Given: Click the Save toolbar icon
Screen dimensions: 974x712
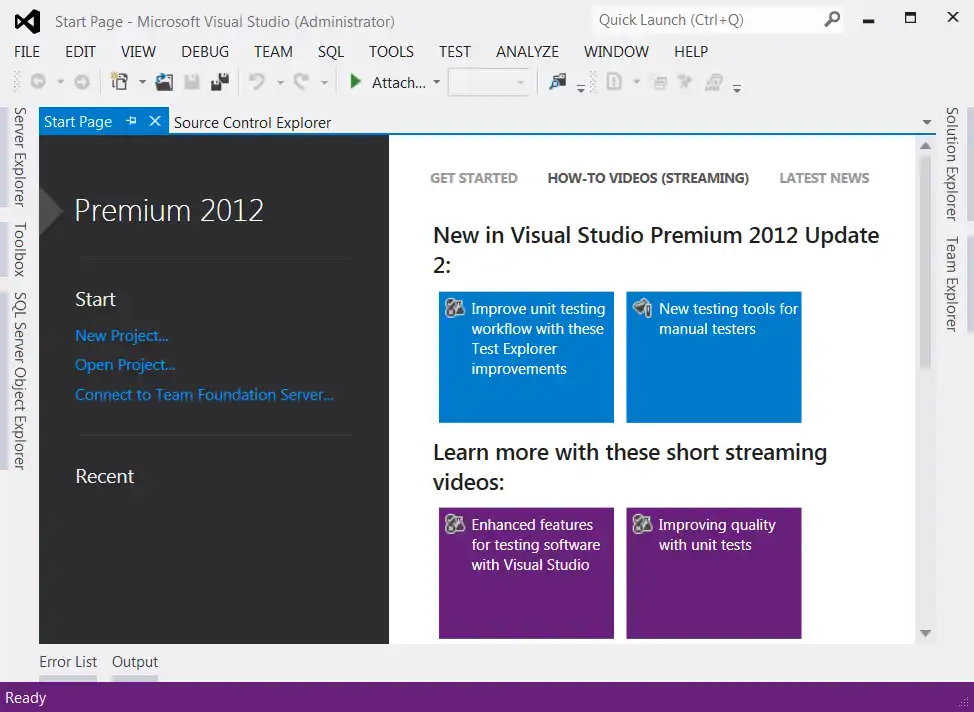Looking at the screenshot, I should (192, 81).
